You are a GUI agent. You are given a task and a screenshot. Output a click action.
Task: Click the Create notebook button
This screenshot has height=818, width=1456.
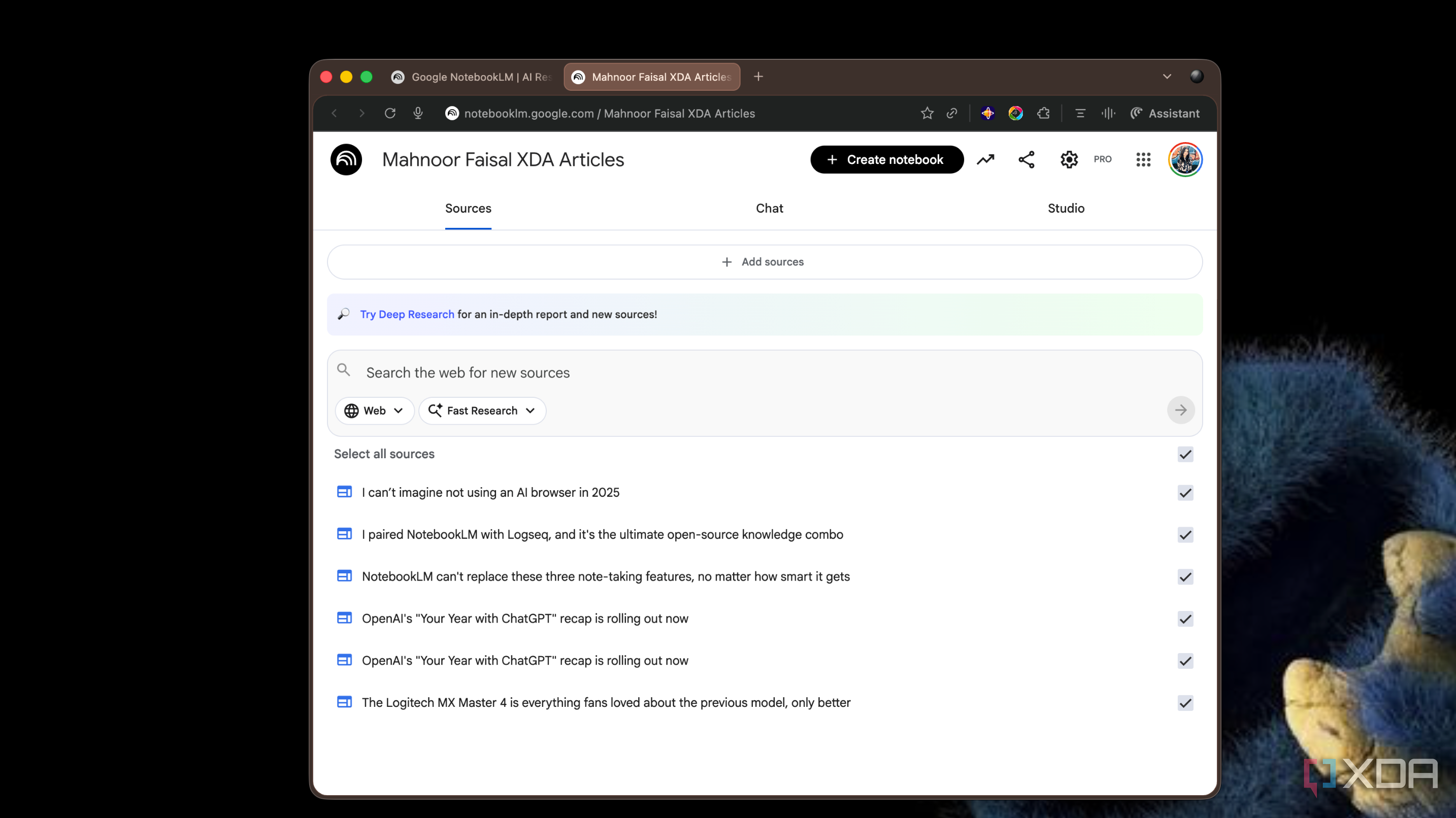[x=886, y=160]
